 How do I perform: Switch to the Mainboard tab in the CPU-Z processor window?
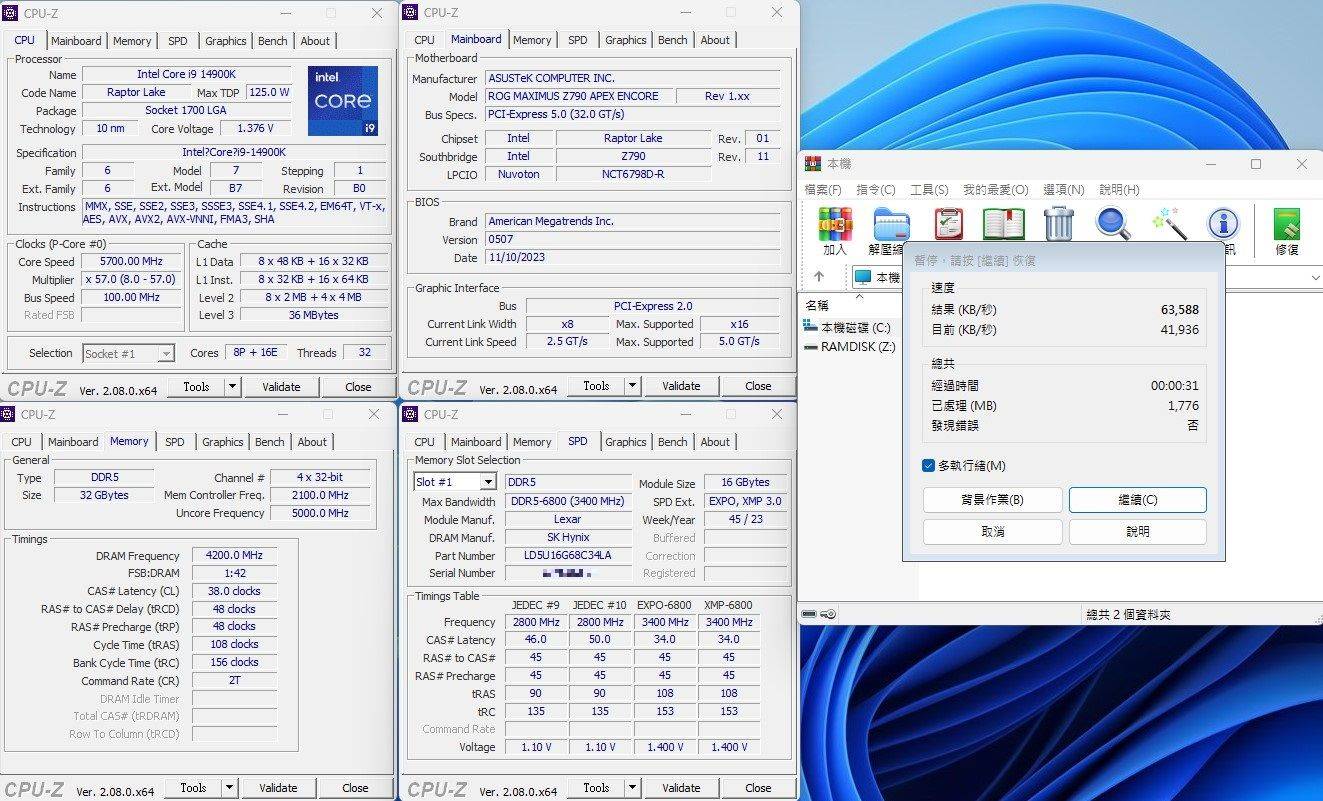click(77, 41)
